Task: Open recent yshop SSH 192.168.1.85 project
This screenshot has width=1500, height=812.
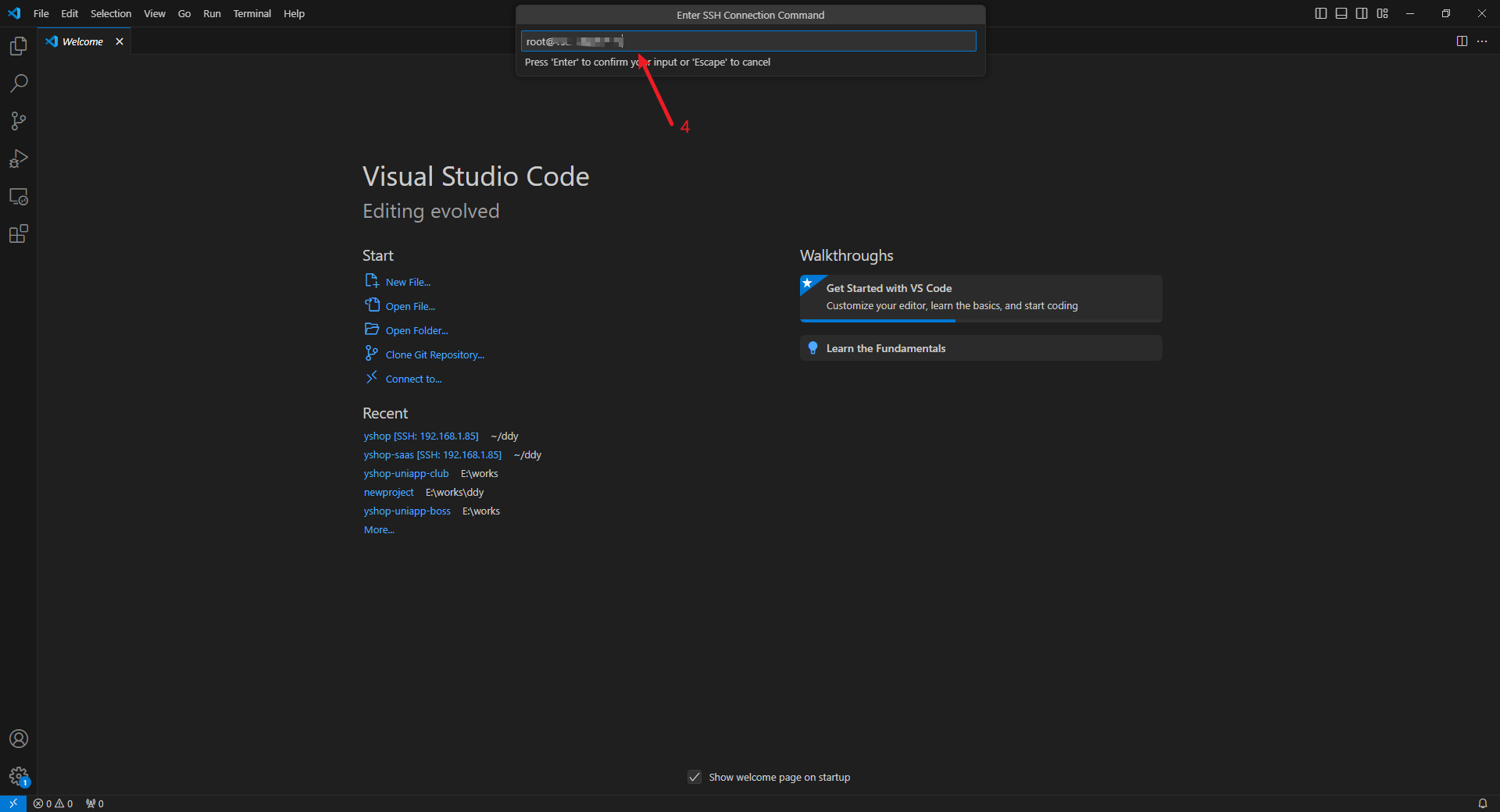Action: (421, 436)
